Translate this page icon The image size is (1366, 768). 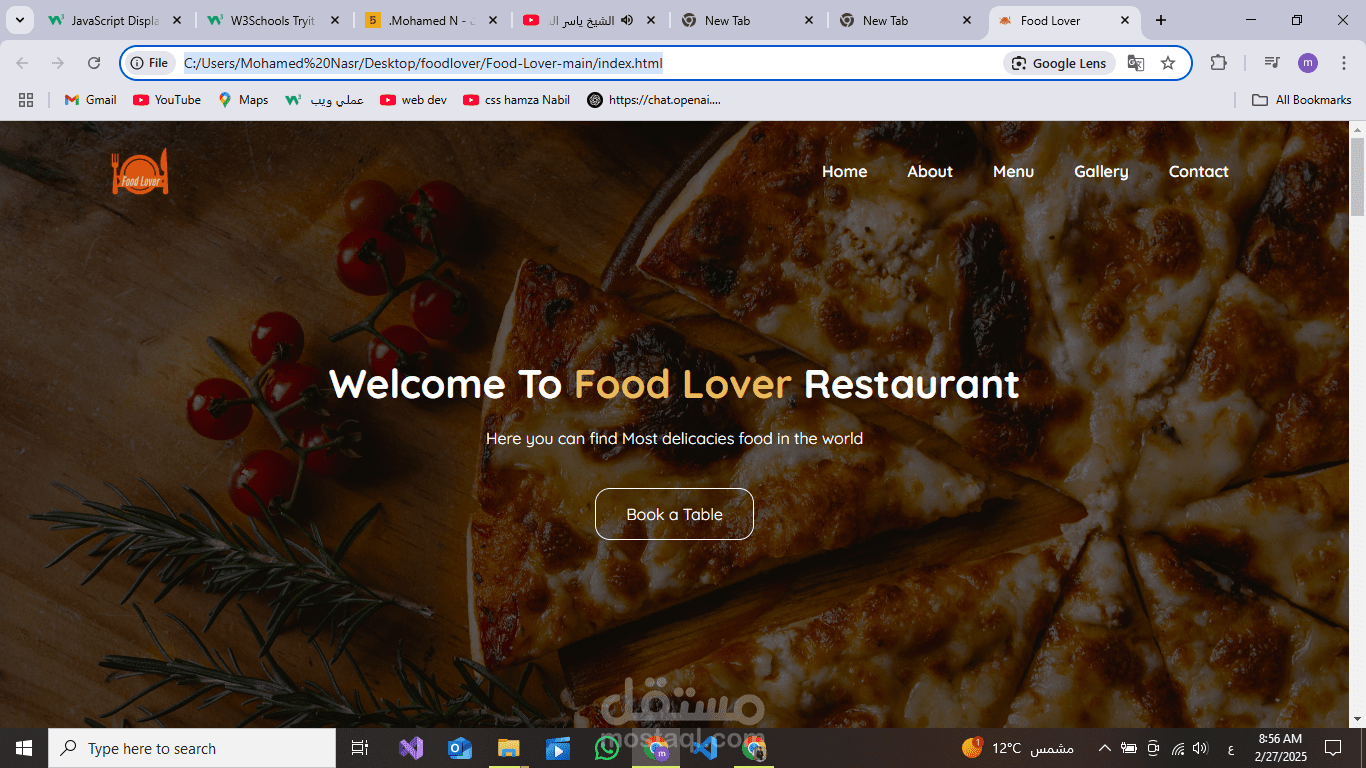coord(1136,63)
